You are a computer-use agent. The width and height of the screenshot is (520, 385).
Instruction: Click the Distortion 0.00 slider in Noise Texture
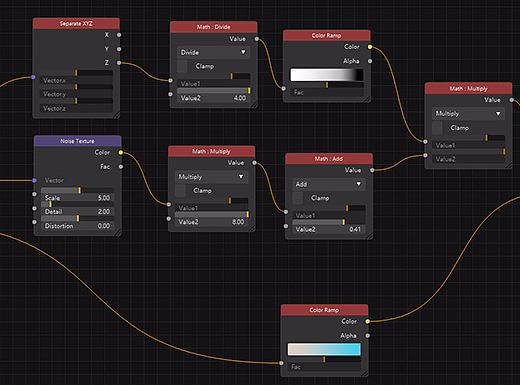coord(78,223)
